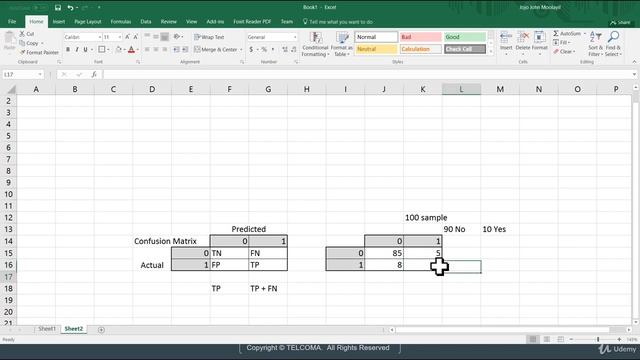Apply the Calculation cell style
This screenshot has height=360, width=640.
pos(420,49)
